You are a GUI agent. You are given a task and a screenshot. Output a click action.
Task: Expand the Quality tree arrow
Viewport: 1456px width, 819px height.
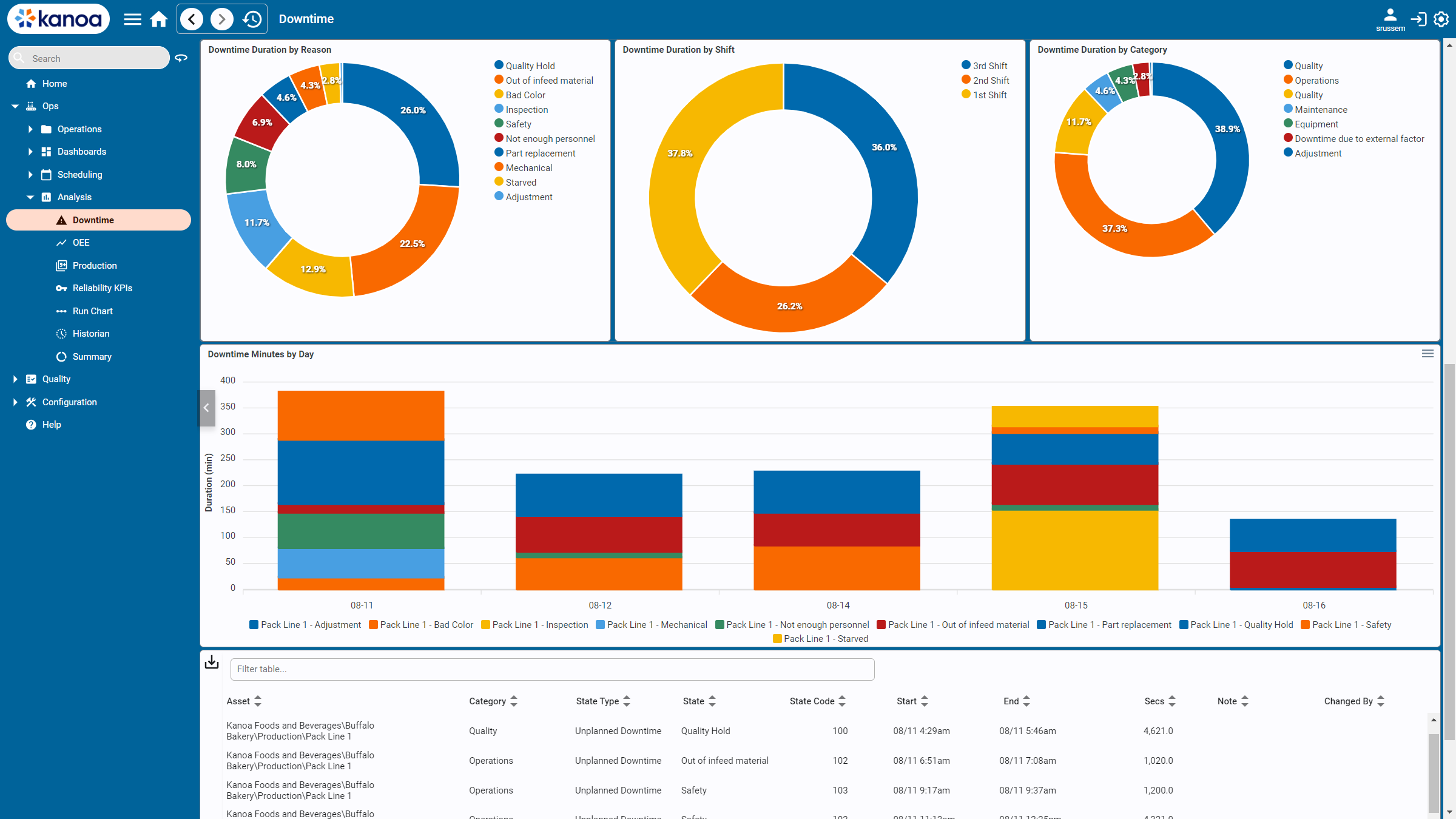[x=15, y=379]
